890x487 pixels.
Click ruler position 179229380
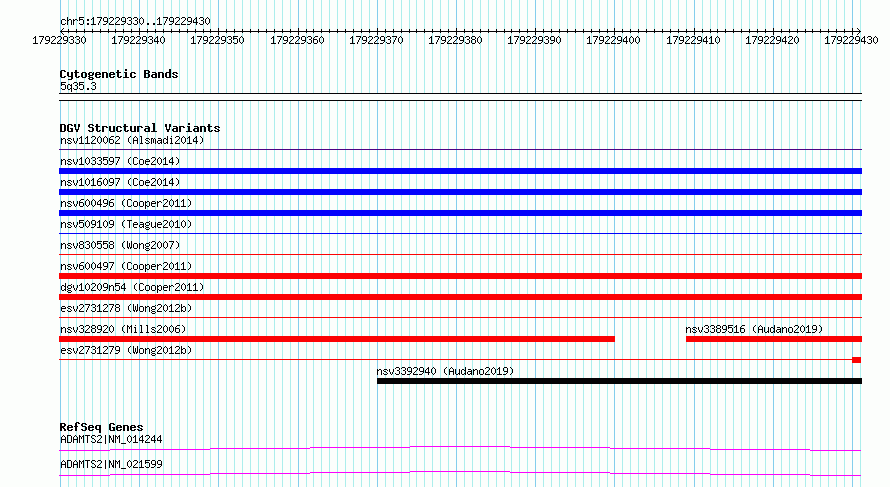pyautogui.click(x=455, y=40)
